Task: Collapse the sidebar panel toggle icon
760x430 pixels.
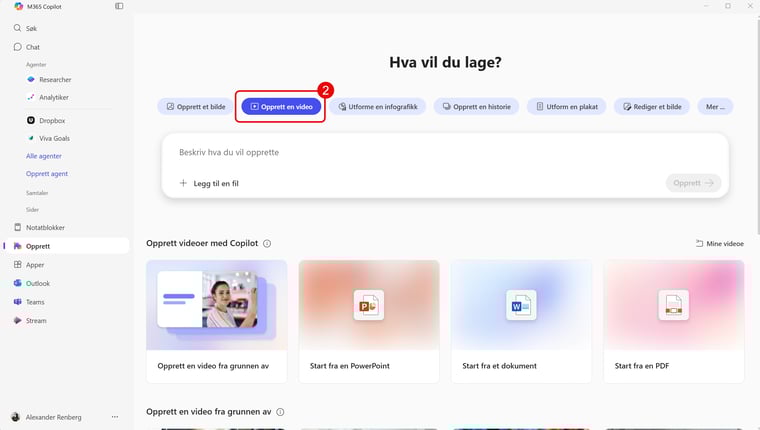Action: coord(119,6)
